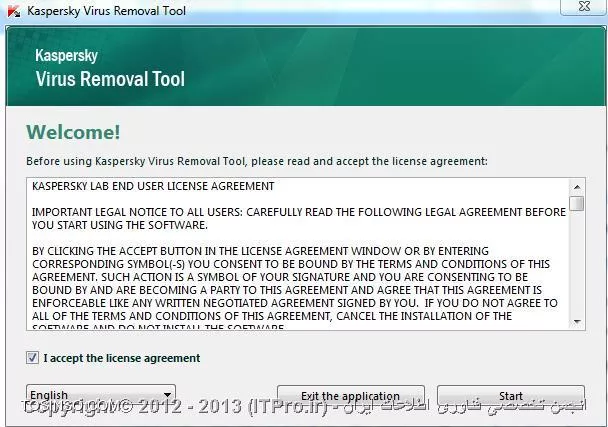Click the Kaspersky logo icon in title bar
The width and height of the screenshot is (608, 427).
point(14,11)
